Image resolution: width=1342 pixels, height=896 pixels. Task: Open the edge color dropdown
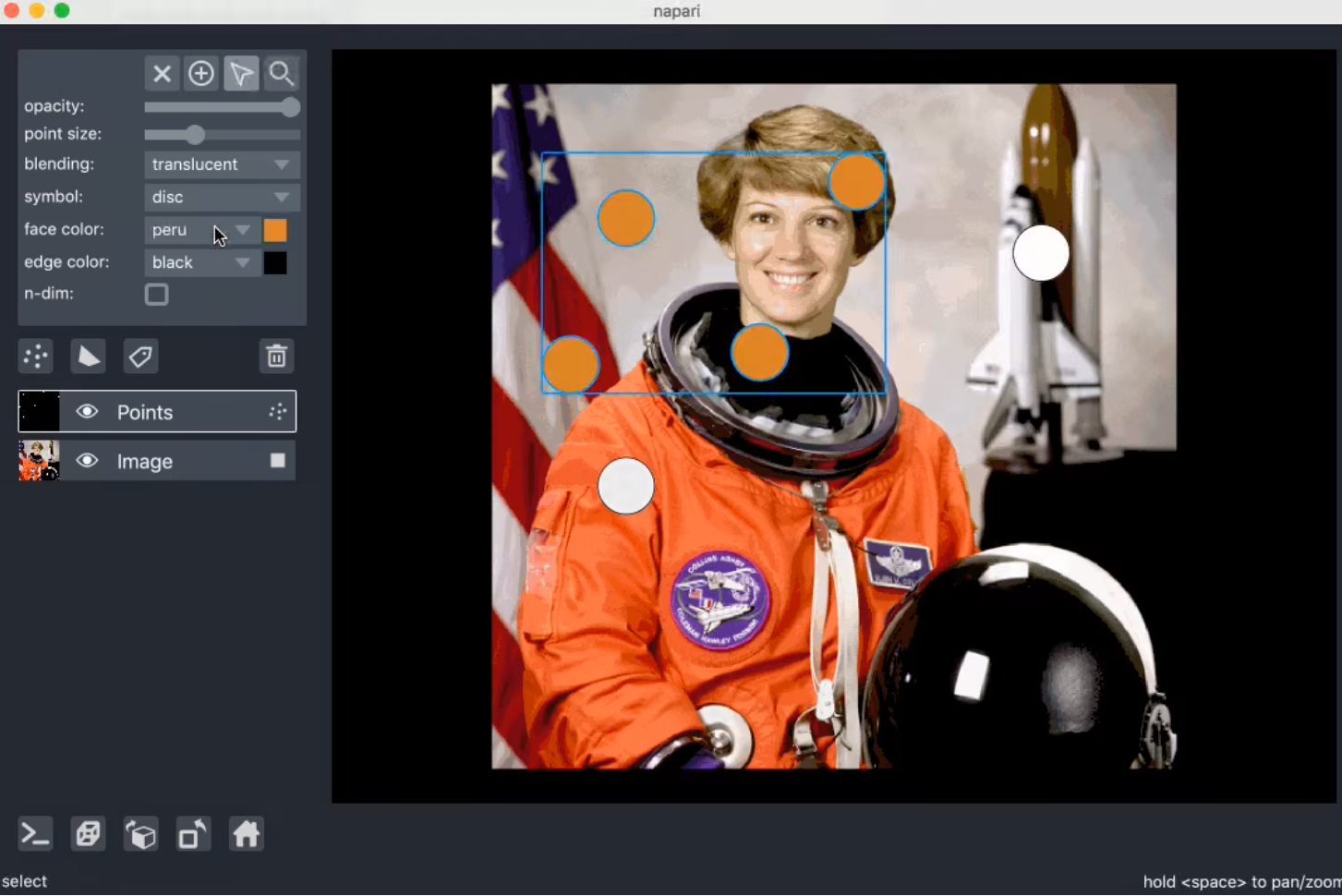click(x=201, y=262)
